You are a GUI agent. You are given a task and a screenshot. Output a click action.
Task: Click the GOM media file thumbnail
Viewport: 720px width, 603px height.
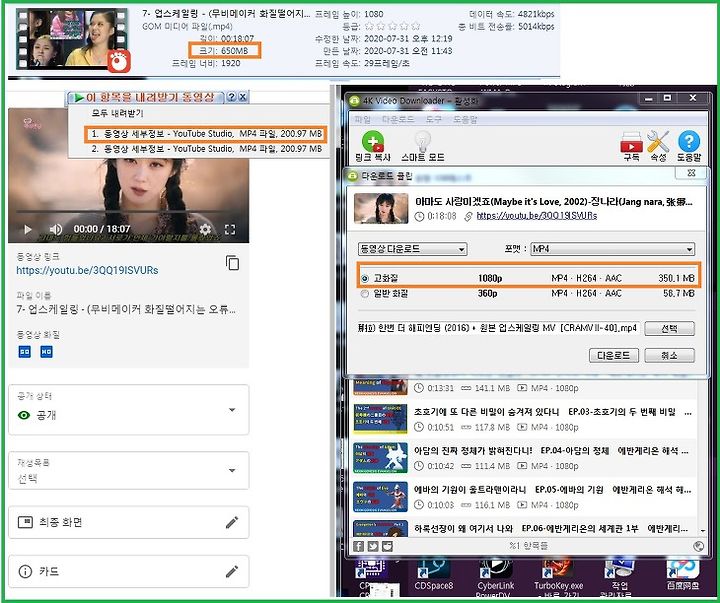(x=71, y=39)
